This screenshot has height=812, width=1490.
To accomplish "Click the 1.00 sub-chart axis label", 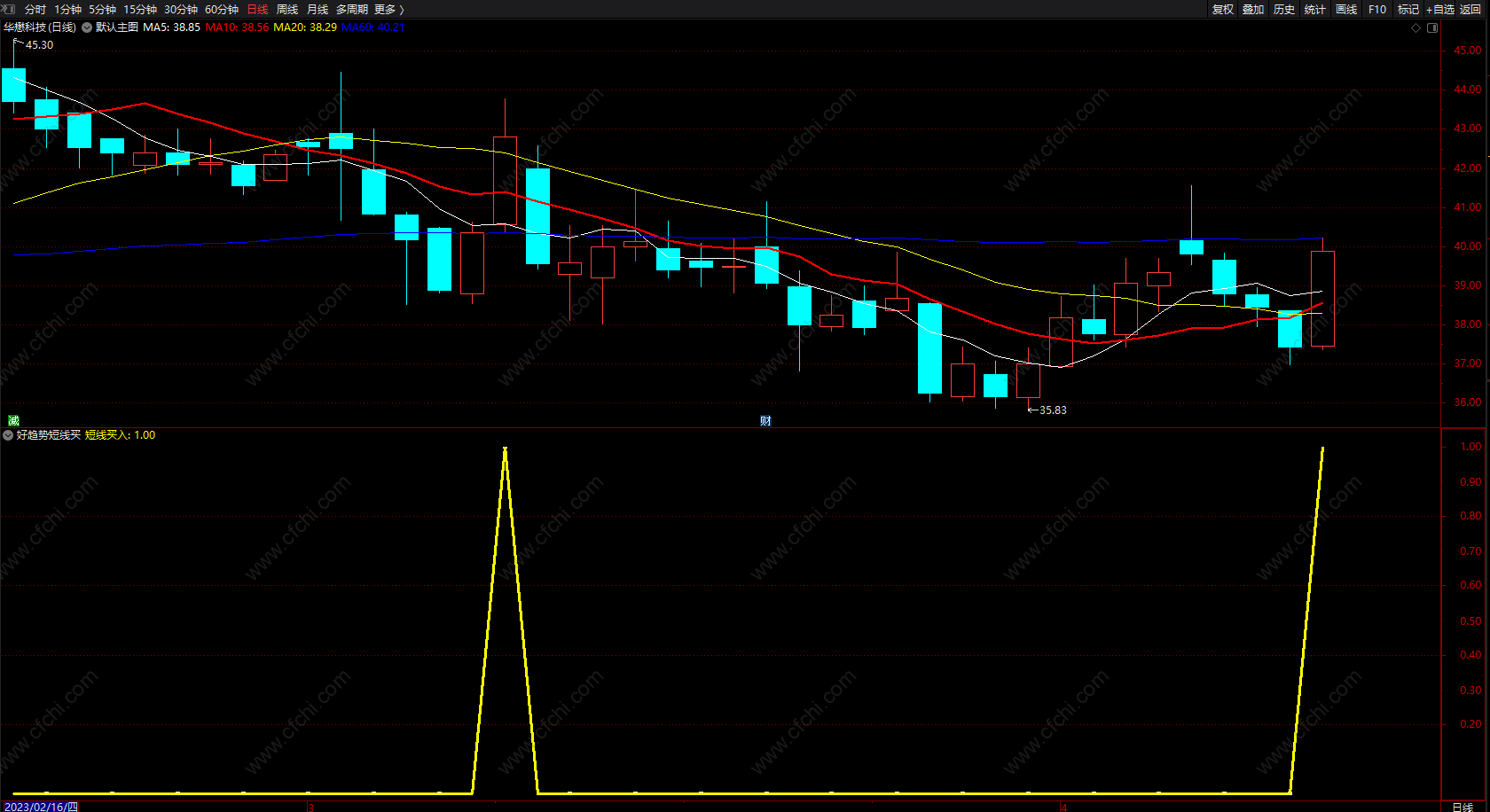I will [x=1470, y=447].
